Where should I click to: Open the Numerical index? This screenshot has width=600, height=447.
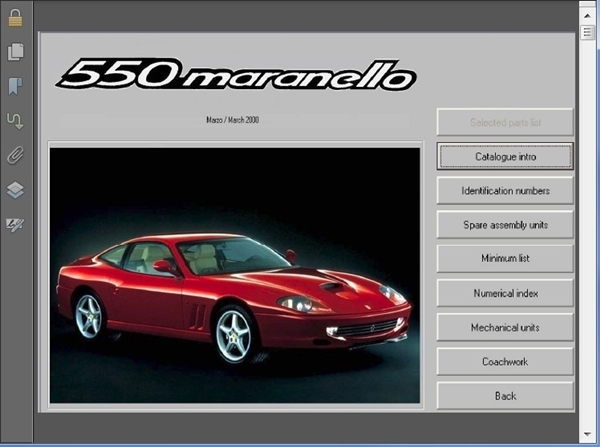[505, 293]
